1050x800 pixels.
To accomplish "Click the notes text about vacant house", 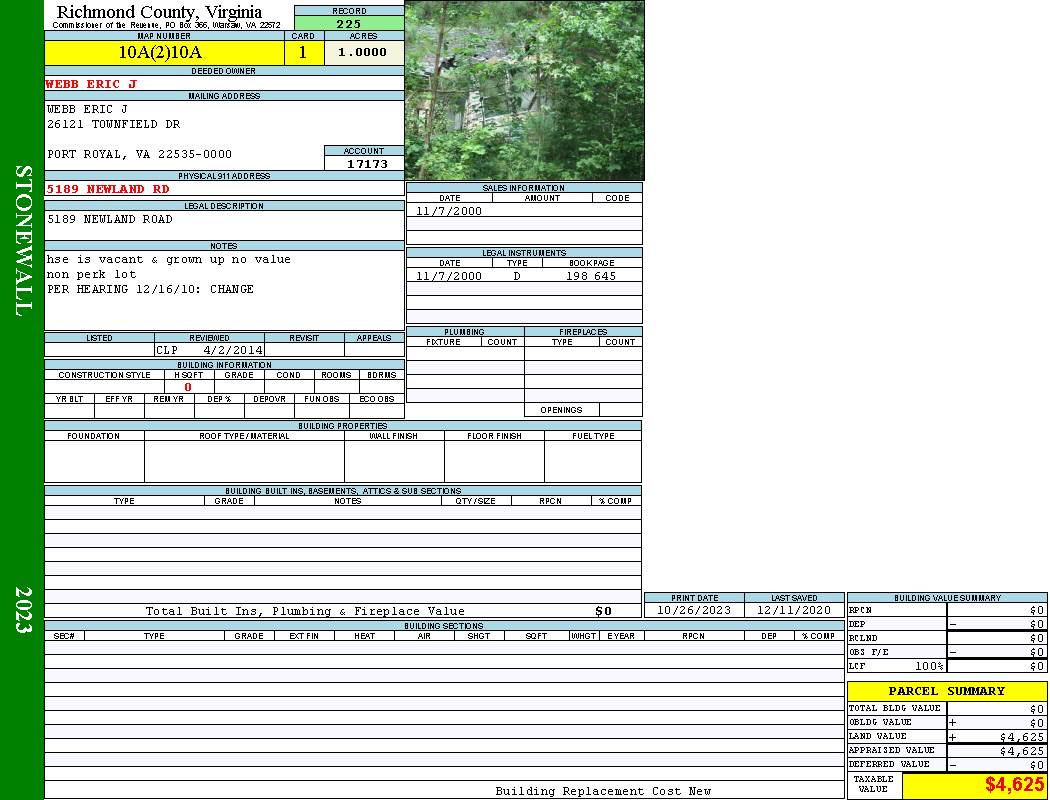I will pos(168,259).
